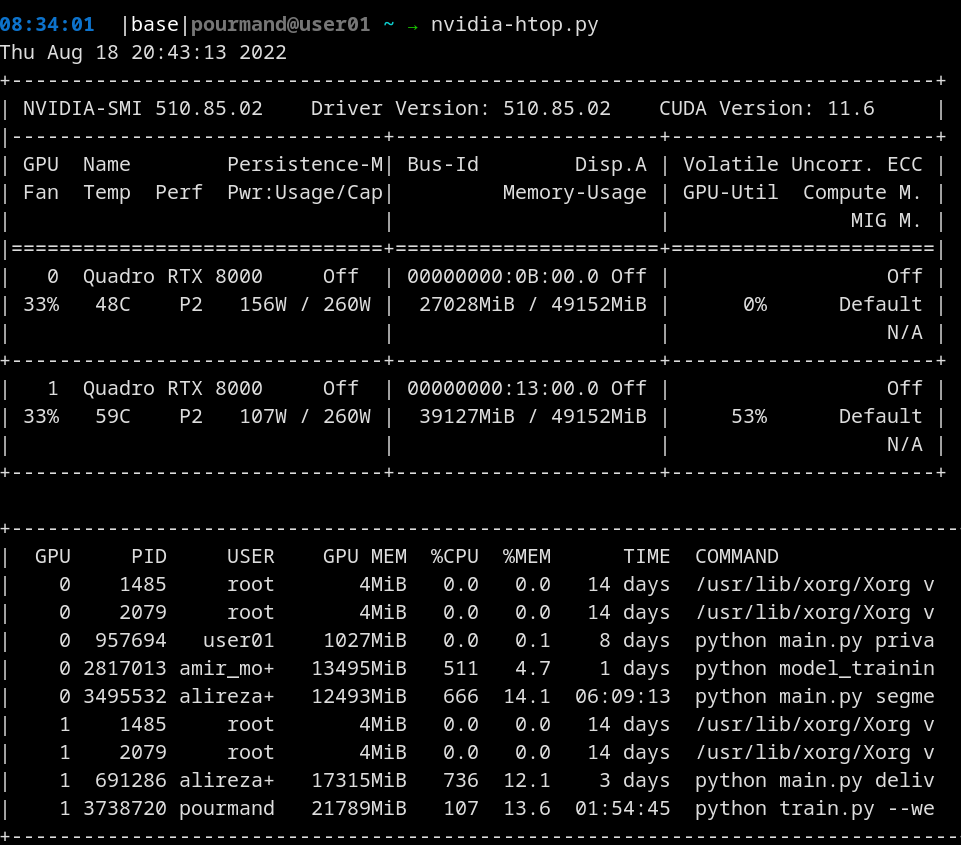Select bus ID 00000000:0B:00.0
This screenshot has height=845, width=961.
click(x=503, y=276)
